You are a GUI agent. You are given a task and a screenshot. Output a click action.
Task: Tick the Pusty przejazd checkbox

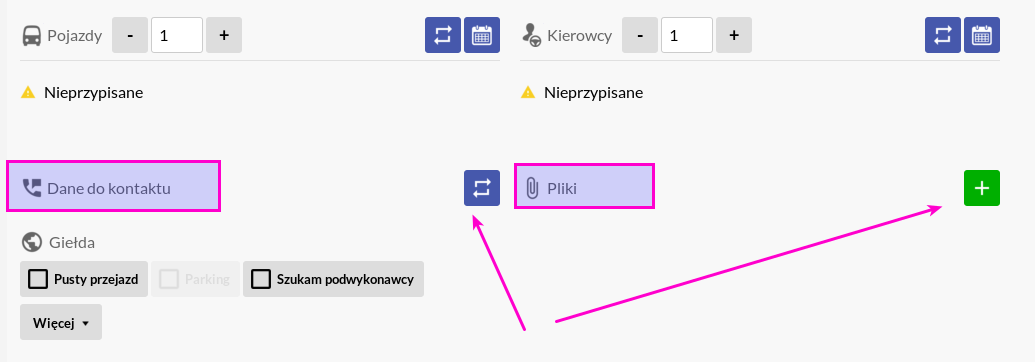(x=38, y=279)
